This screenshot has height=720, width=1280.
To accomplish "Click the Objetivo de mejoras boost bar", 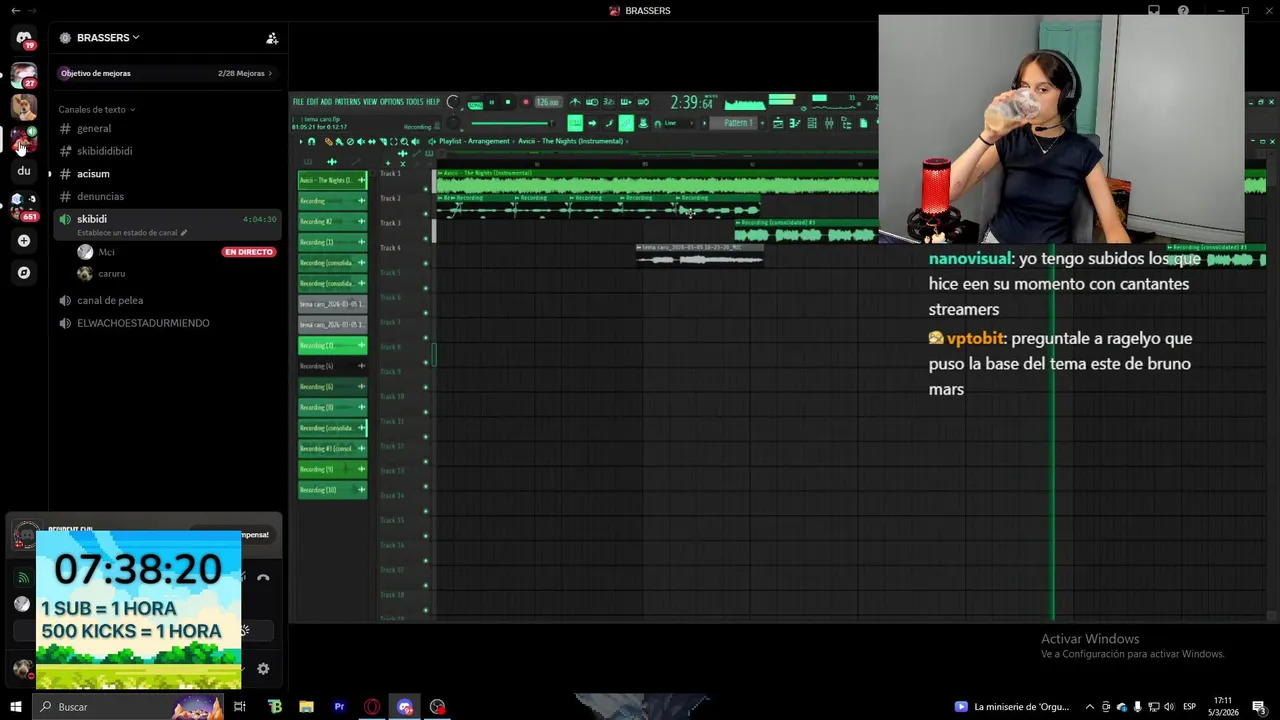I will (x=166, y=73).
